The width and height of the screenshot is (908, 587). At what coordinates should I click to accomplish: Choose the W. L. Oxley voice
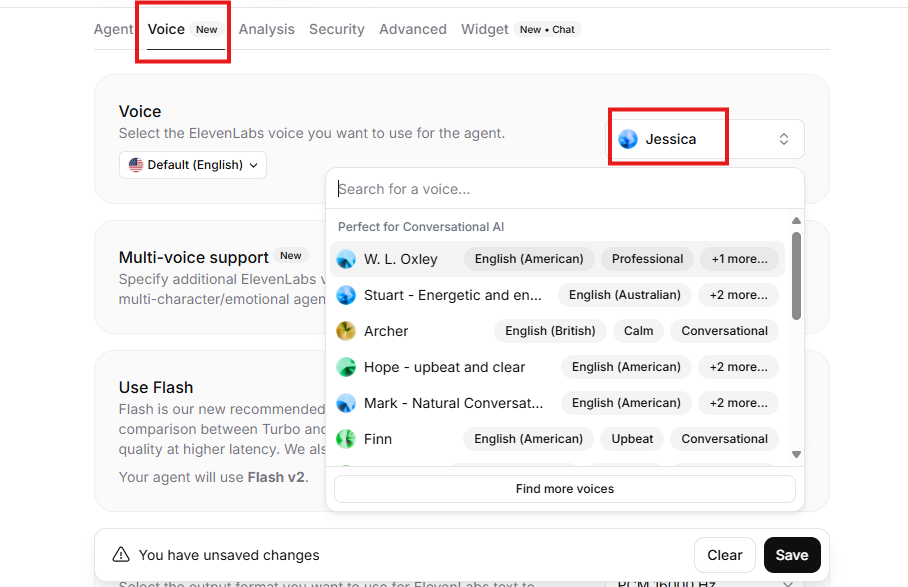click(x=557, y=259)
